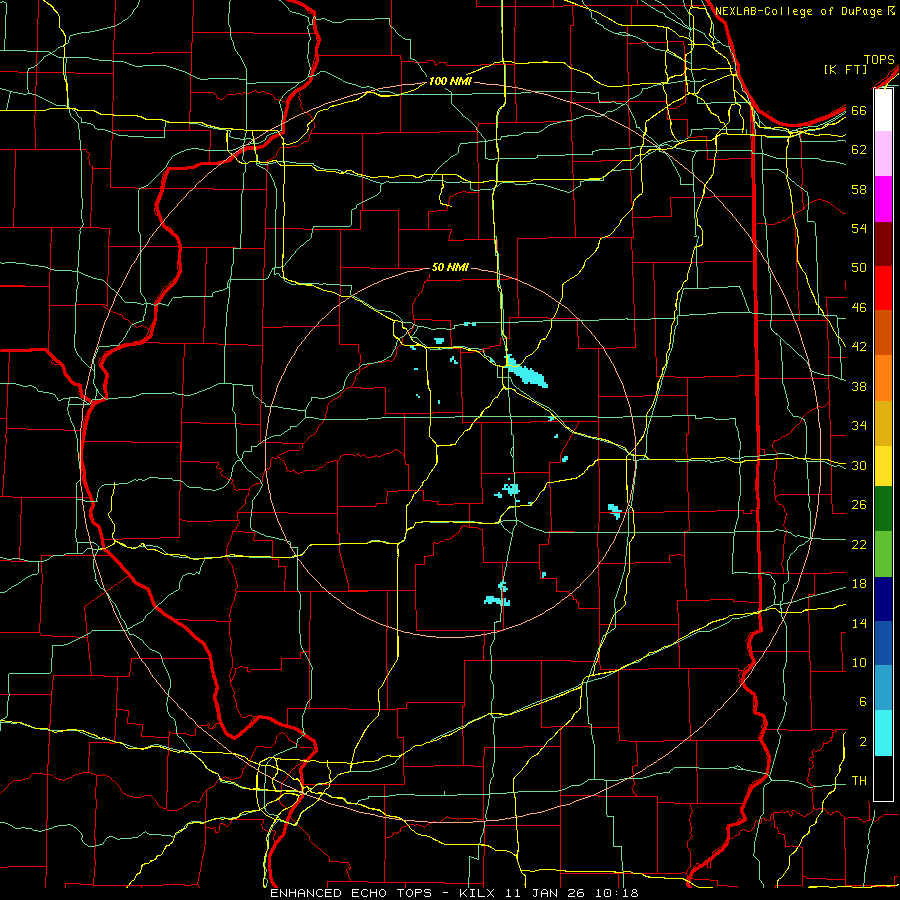Select the medium blue legend swatch
900x900 pixels.
883,643
